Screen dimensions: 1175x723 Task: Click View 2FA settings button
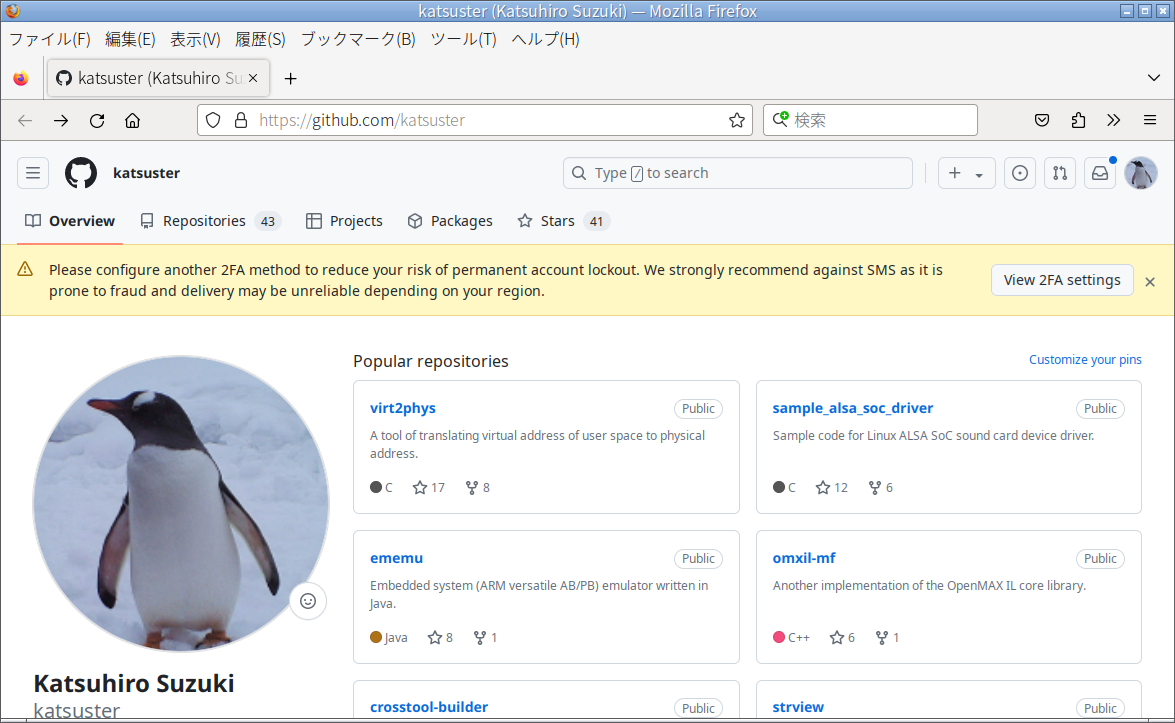[1062, 280]
